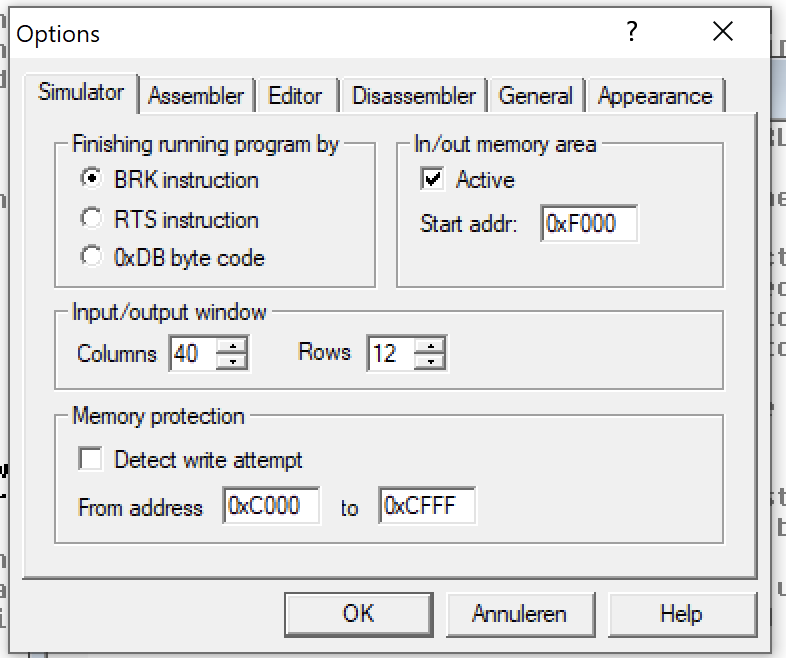Open the Editor tab
Viewport: 786px width, 658px height.
click(x=295, y=96)
